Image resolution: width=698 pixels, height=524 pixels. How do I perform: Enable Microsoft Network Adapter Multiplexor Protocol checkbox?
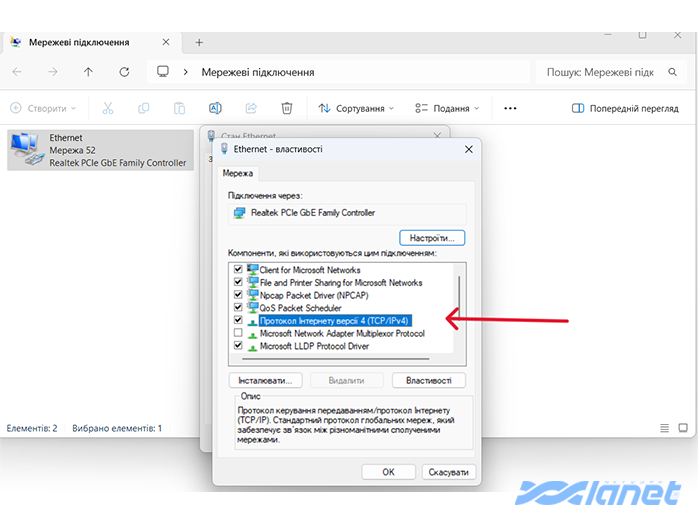point(238,333)
